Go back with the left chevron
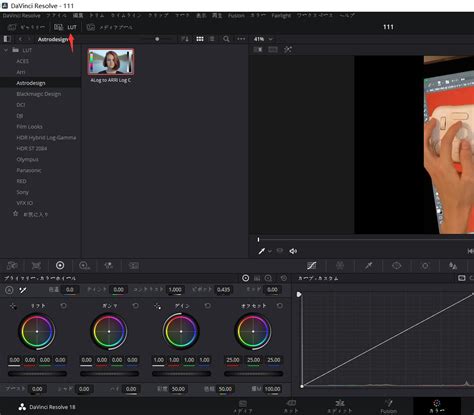 (x=20, y=39)
